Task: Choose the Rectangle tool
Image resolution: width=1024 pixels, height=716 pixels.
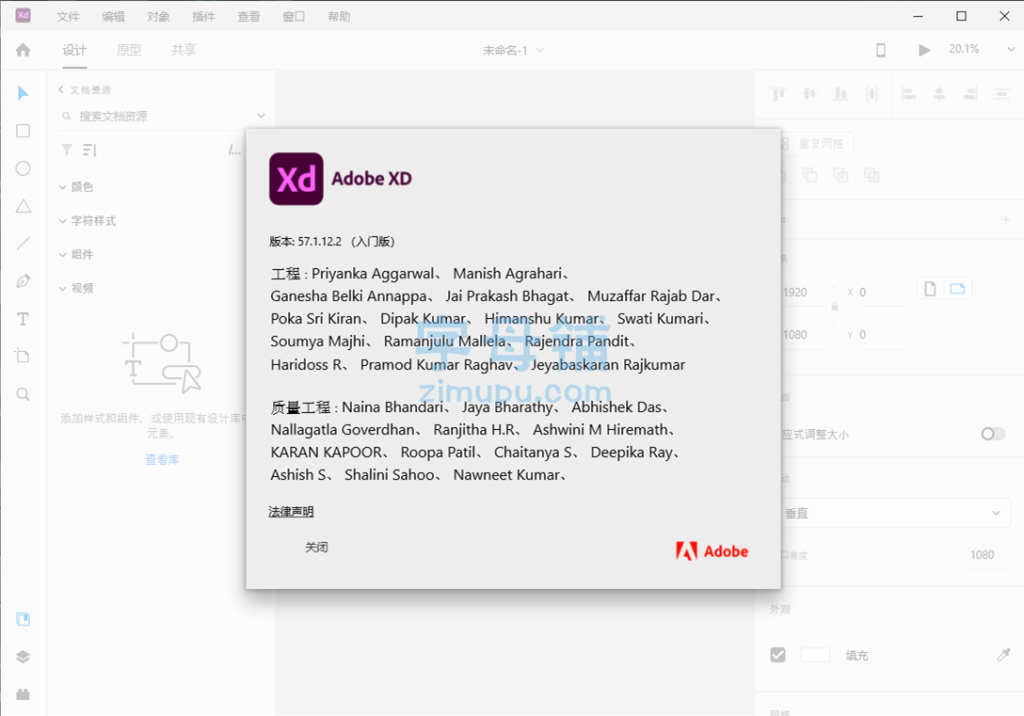Action: [23, 131]
